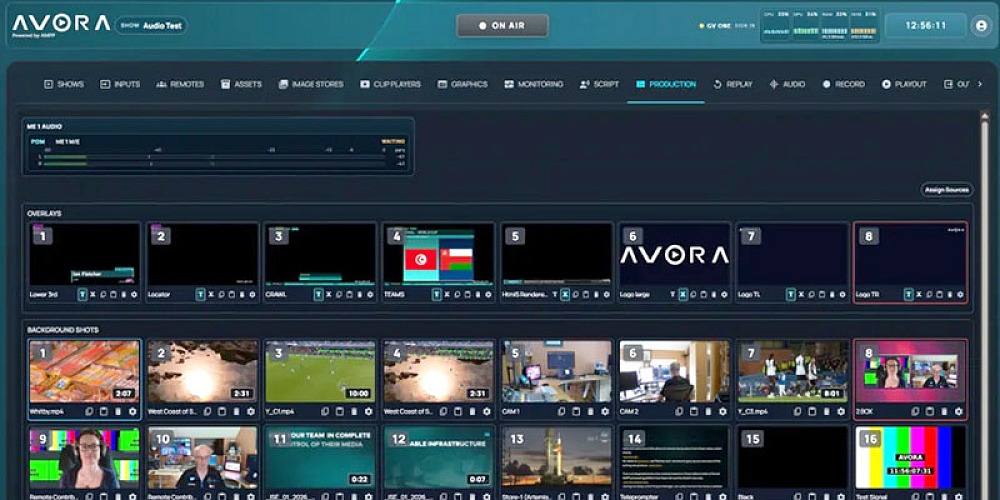1000x500 pixels.
Task: Copy the TEAMS overlay
Action: tap(457, 295)
